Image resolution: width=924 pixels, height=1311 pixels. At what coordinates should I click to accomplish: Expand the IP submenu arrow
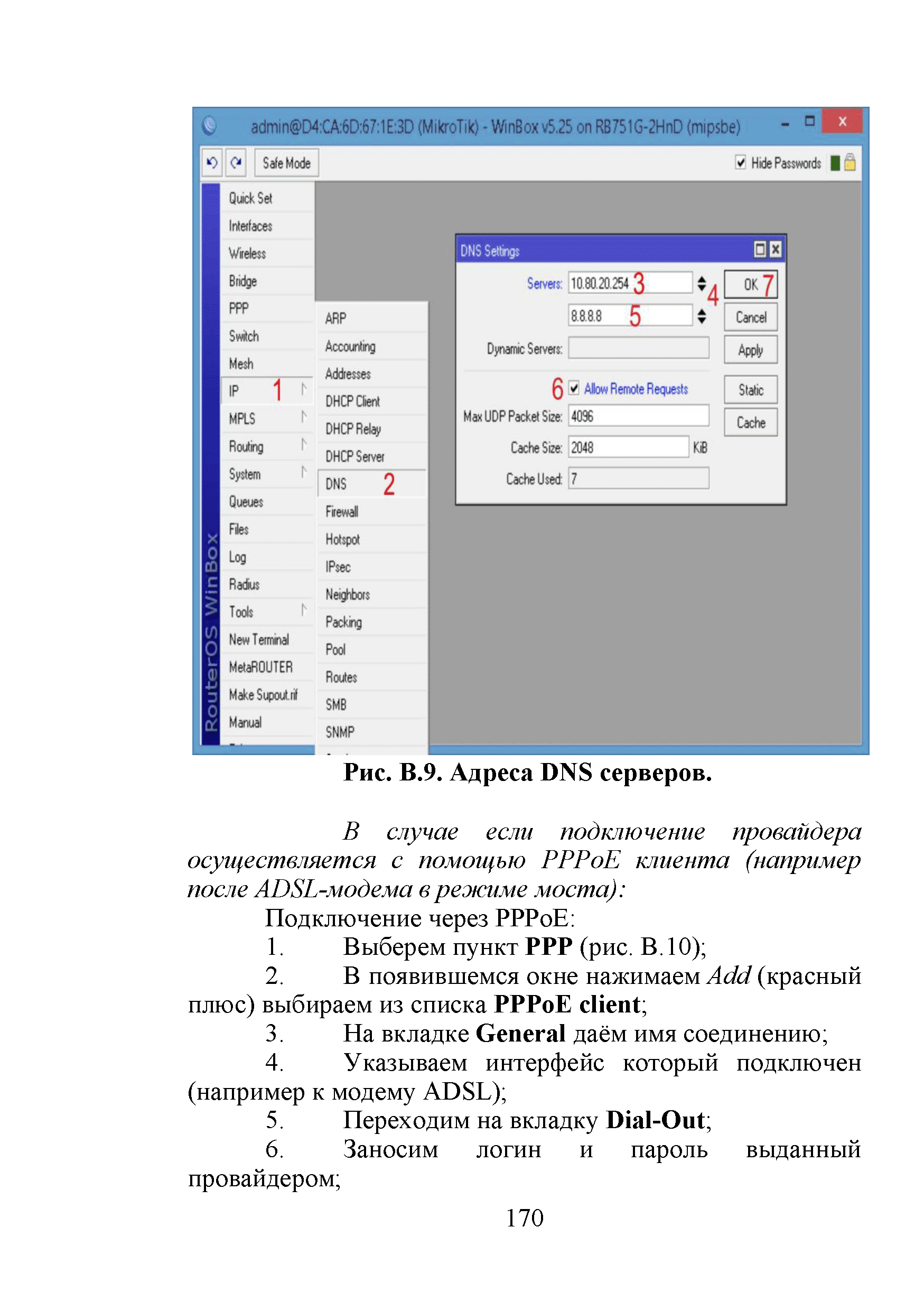pyautogui.click(x=304, y=390)
